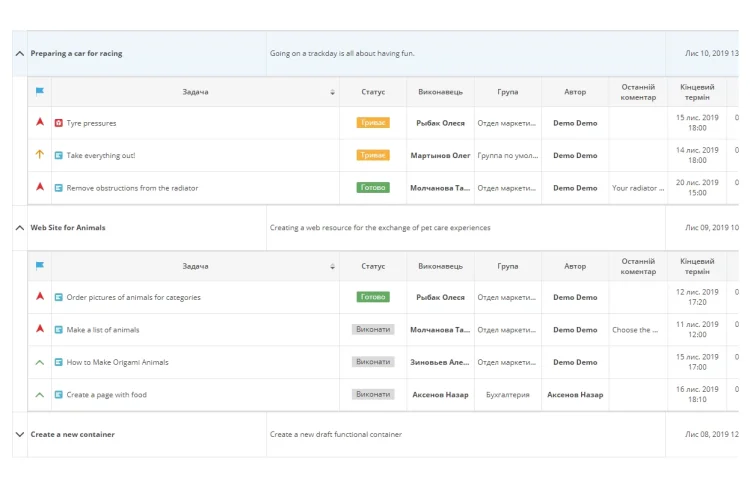750x485 pixels.
Task: Open the Order pictures of animals for categories task
Action: 133,297
